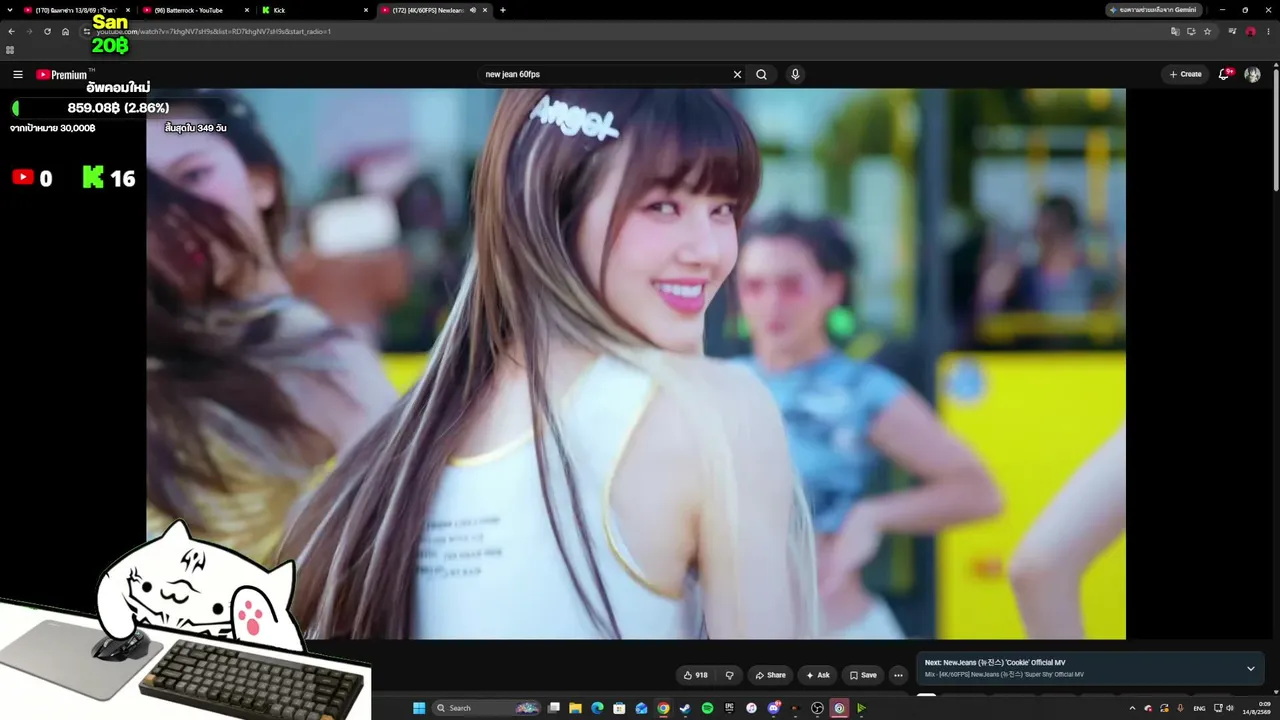Open Chrome three-dot menu

1267,32
